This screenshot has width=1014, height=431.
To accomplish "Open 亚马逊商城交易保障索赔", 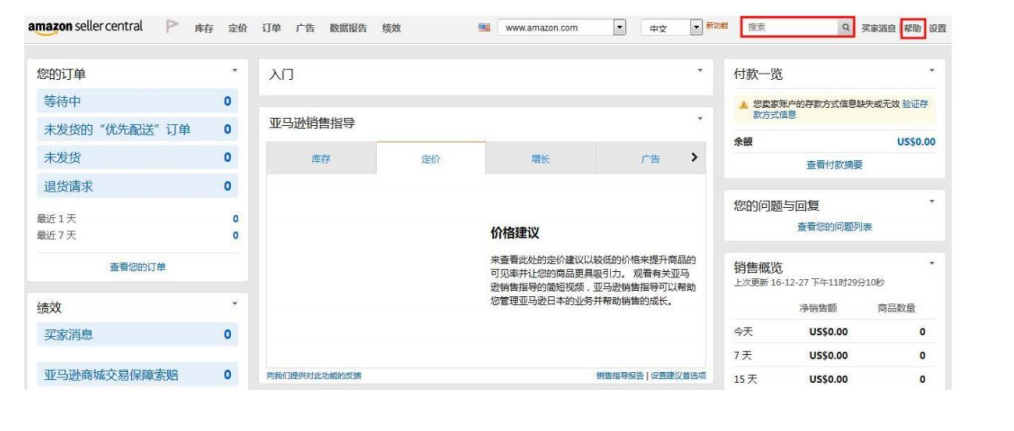I will click(x=137, y=375).
